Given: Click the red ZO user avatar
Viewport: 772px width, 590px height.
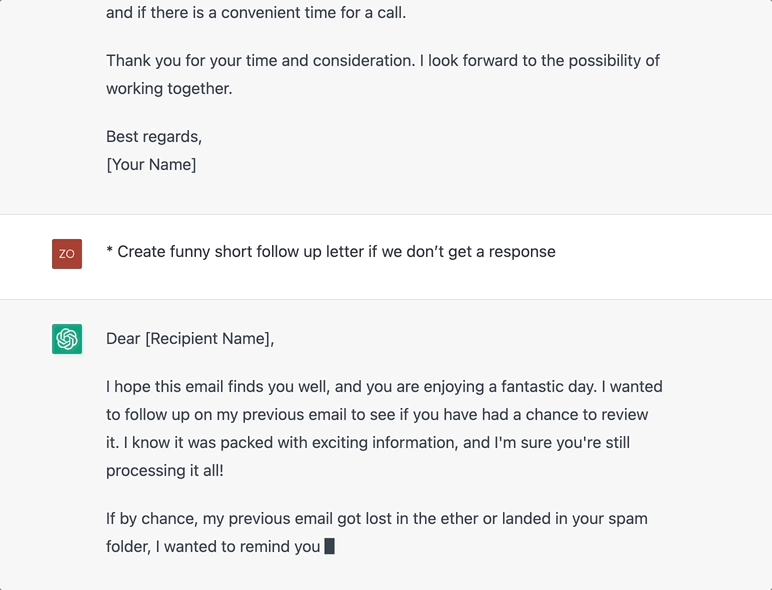Looking at the screenshot, I should coord(67,254).
